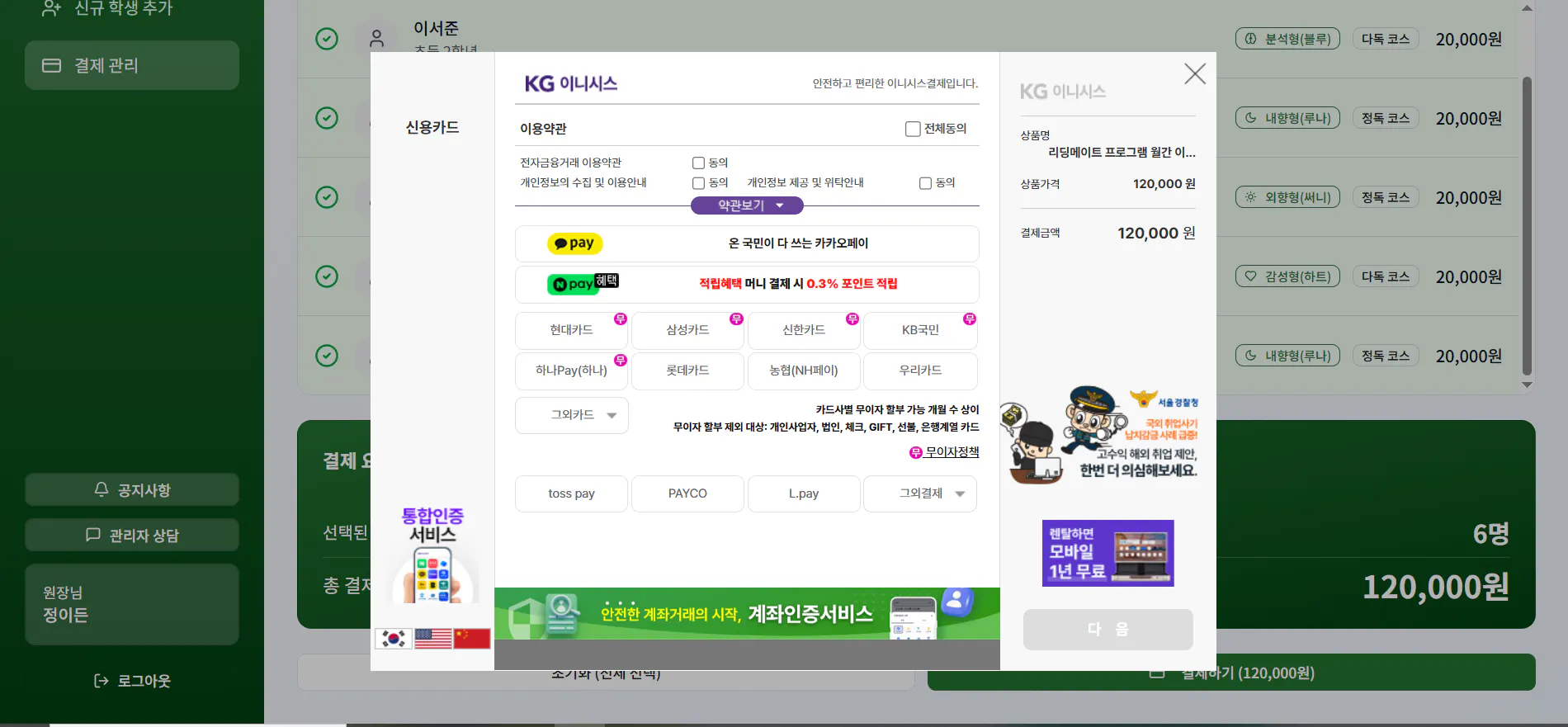1568x727 pixels.
Task: Open the 그외카드 dropdown
Action: point(571,415)
